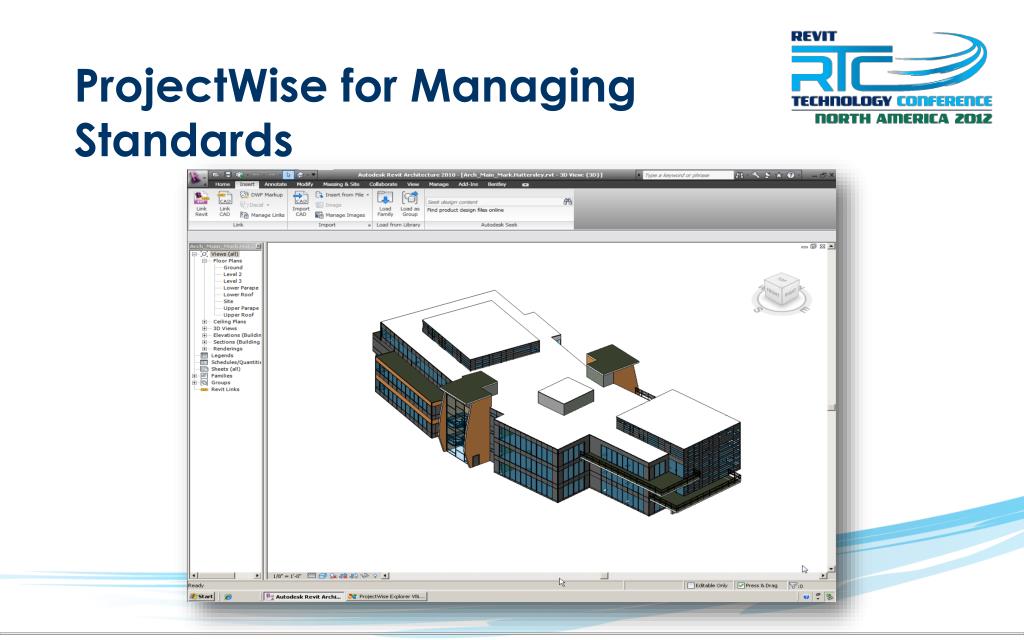This screenshot has height=640, width=1024.
Task: Collapse the Views (all) tree node
Action: pyautogui.click(x=194, y=254)
